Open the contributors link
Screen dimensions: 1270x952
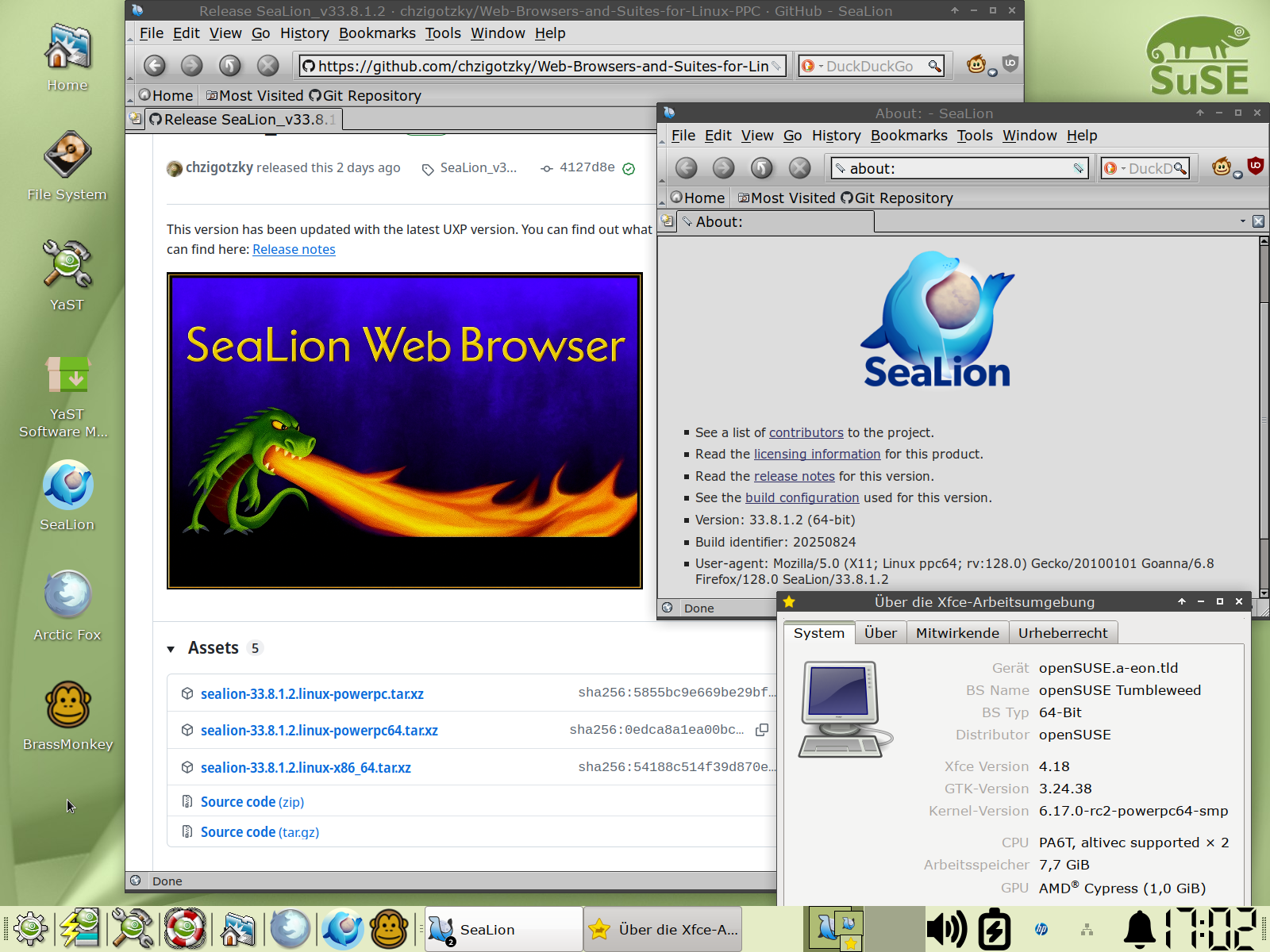pos(806,432)
